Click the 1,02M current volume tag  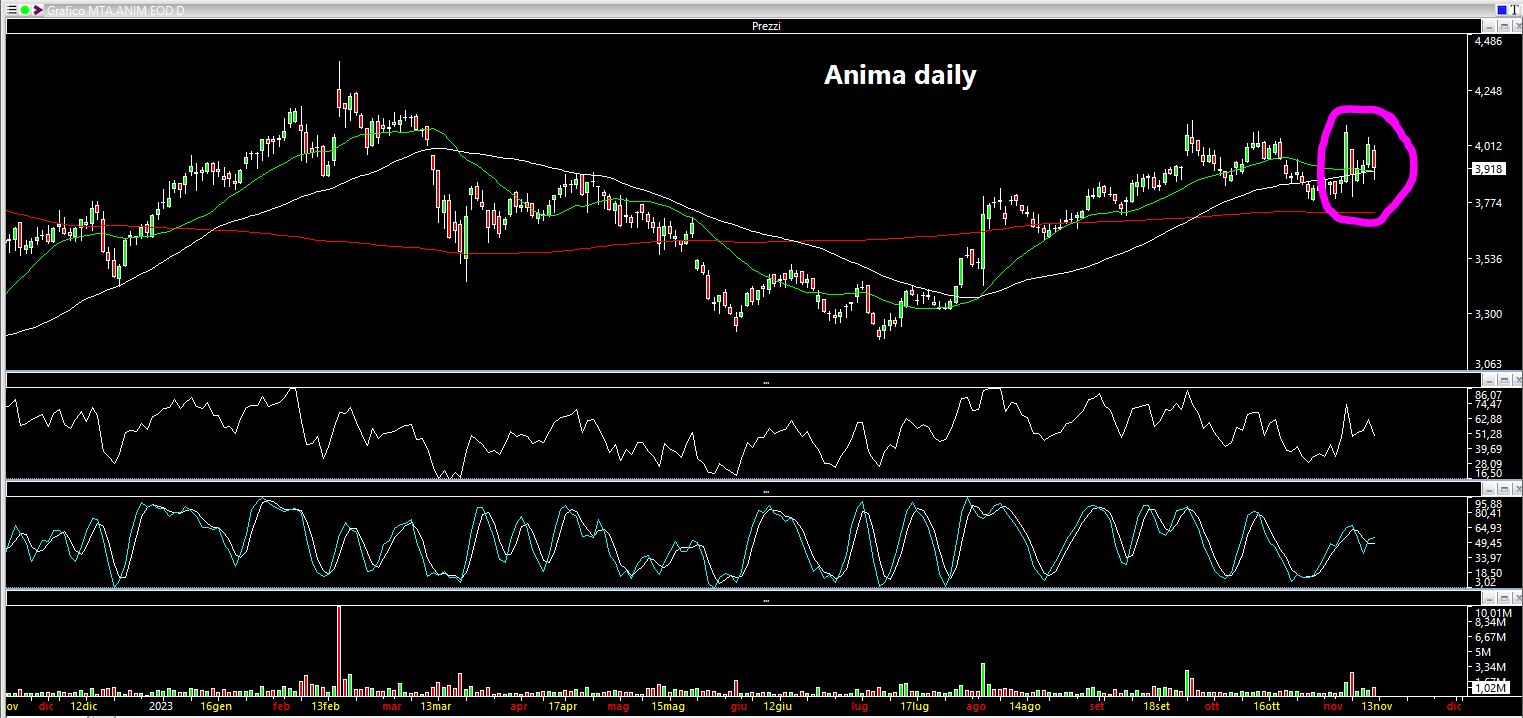tap(1489, 688)
